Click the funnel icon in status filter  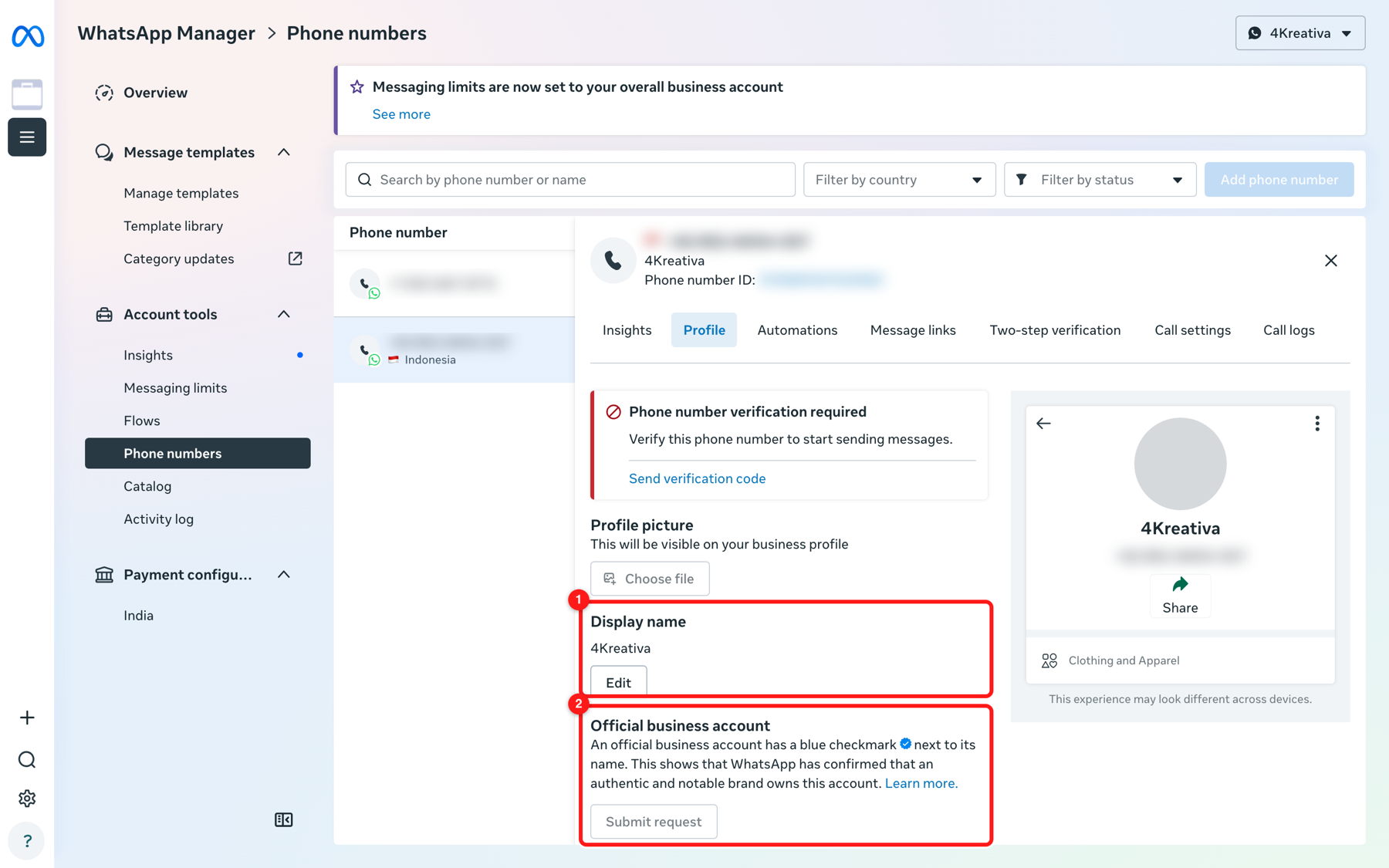tap(1022, 180)
